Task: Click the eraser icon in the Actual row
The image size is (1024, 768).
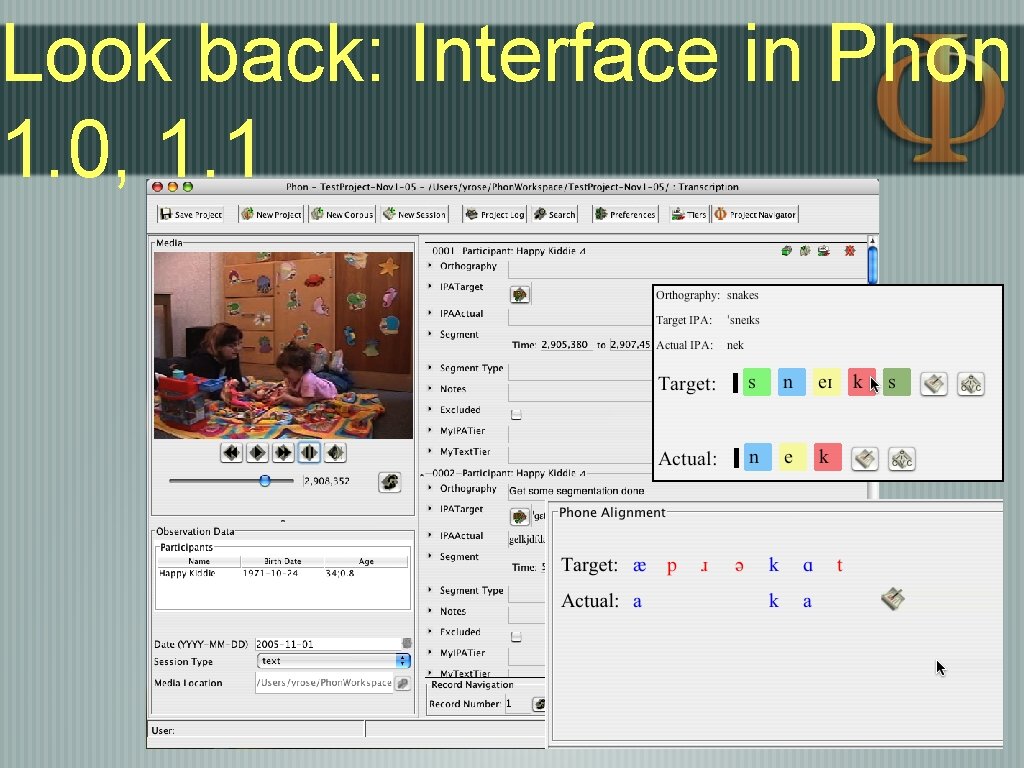Action: 865,459
